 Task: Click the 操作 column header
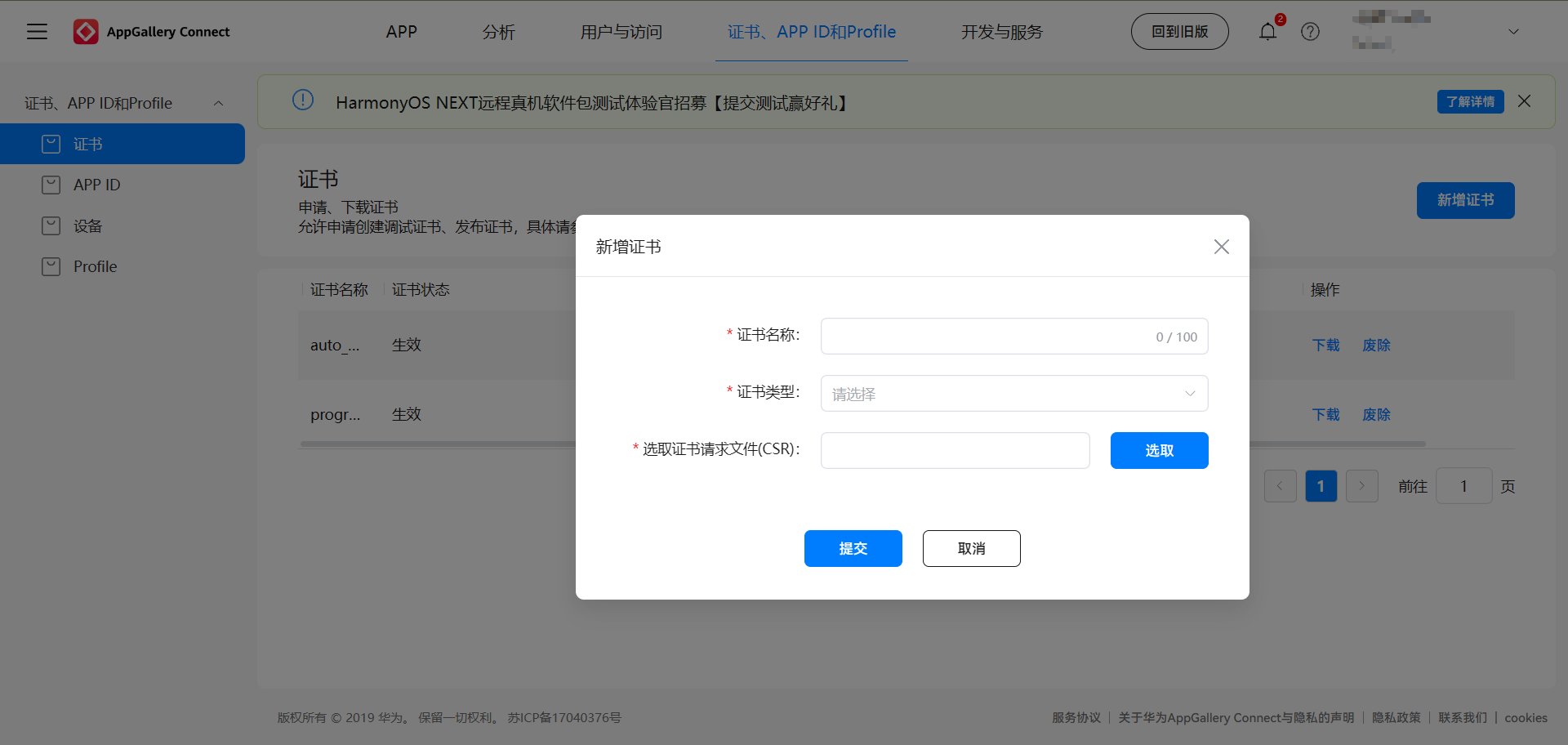1325,290
